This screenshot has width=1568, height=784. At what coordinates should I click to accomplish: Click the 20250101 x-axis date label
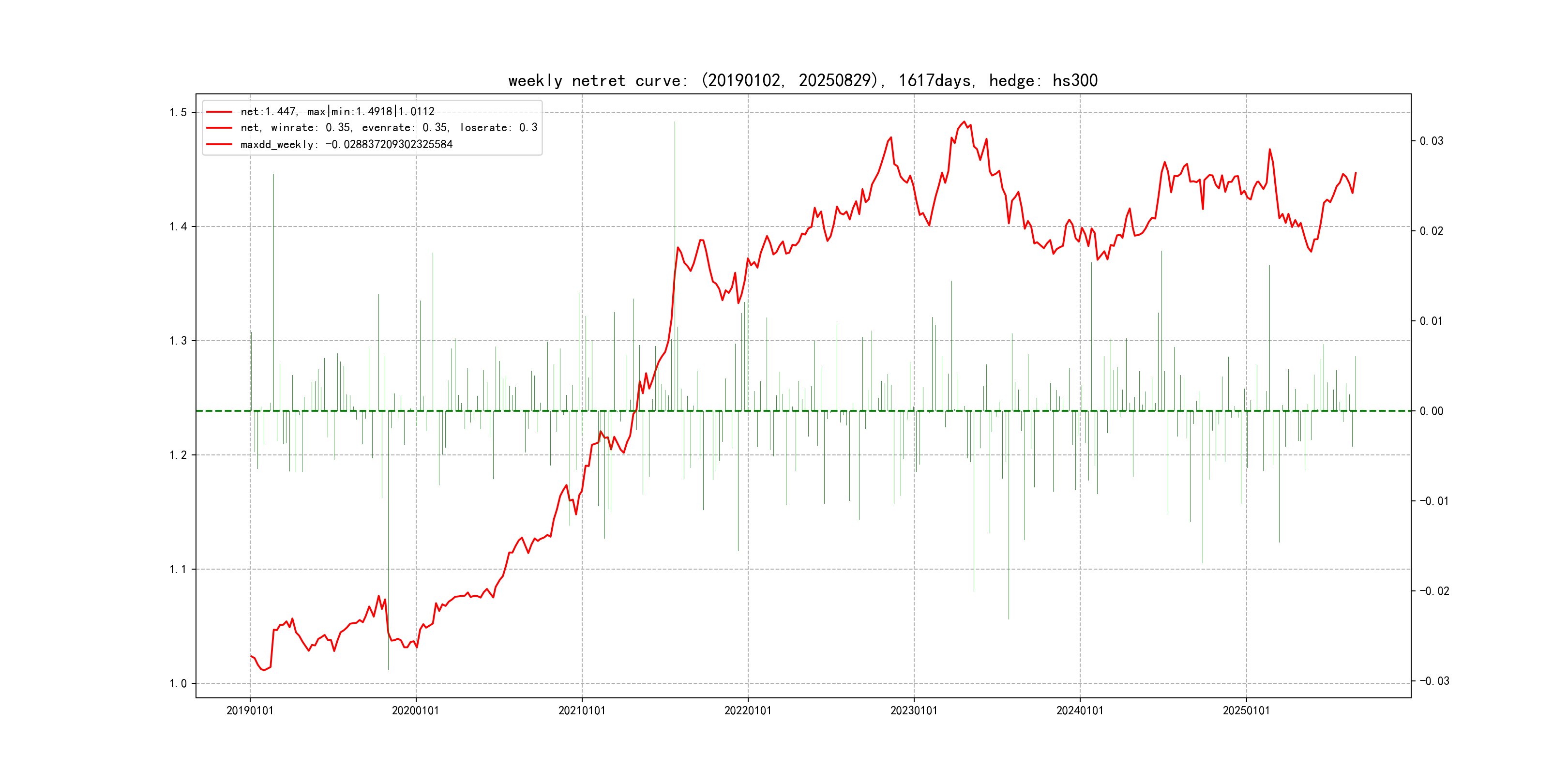coord(1246,711)
